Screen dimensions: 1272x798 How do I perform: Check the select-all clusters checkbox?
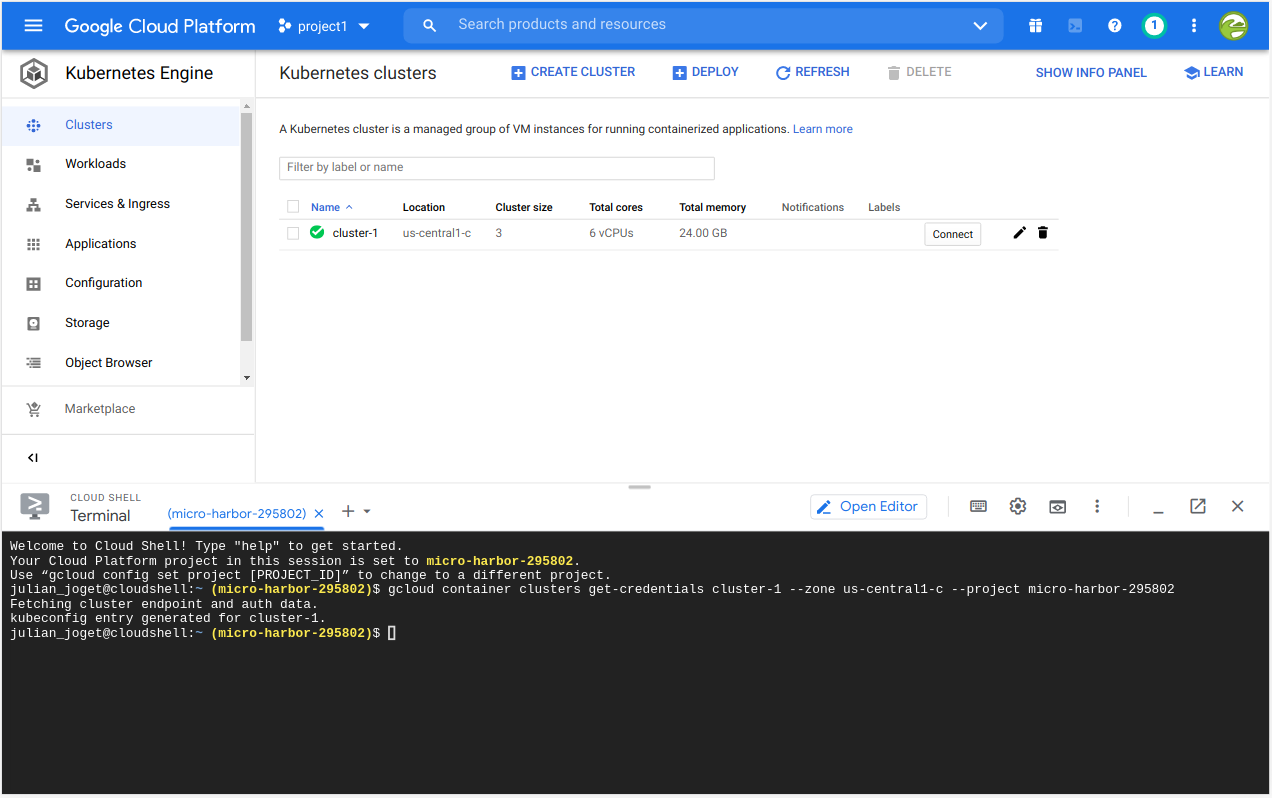pos(293,207)
